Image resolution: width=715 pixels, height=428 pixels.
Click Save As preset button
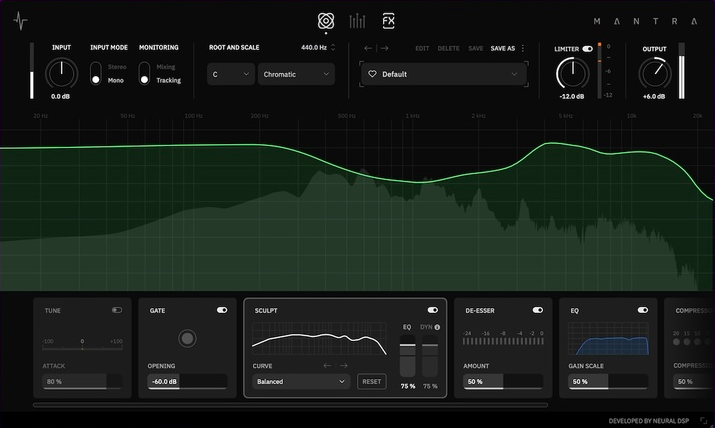[503, 48]
